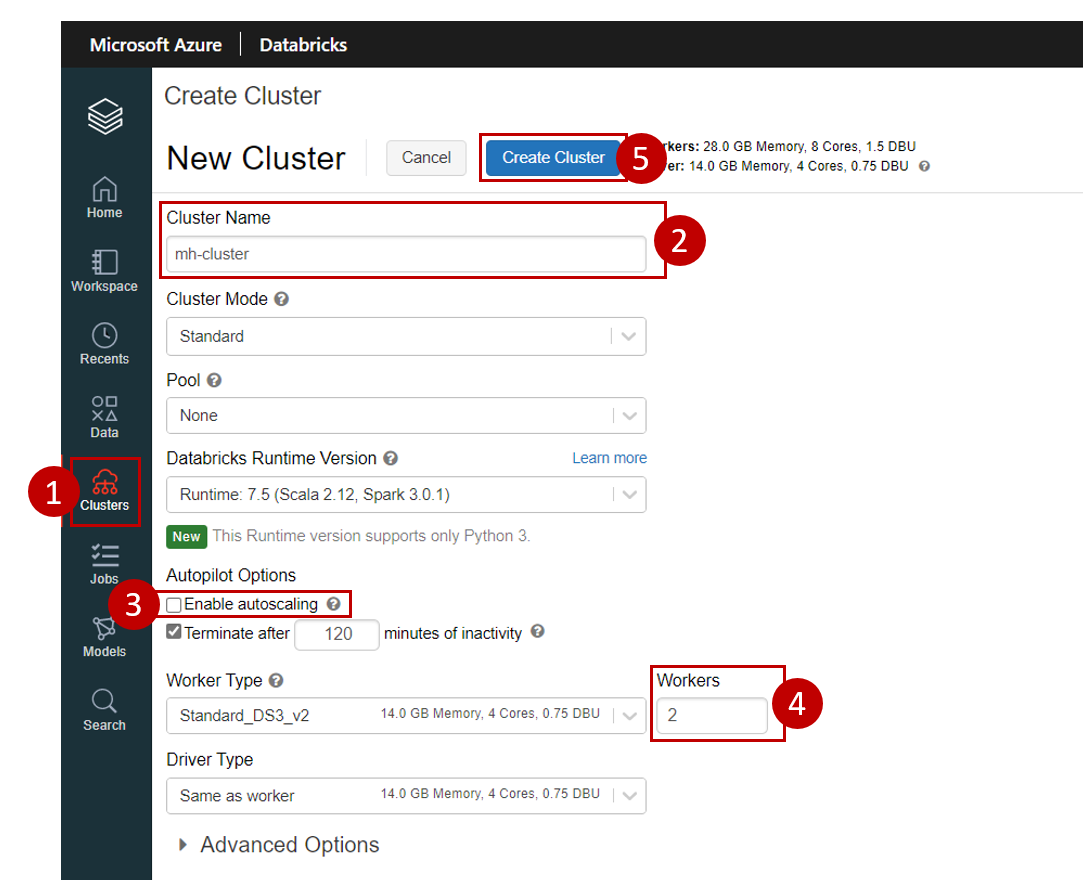1083x880 pixels.
Task: Click the Databricks layered logo icon
Action: (x=105, y=116)
